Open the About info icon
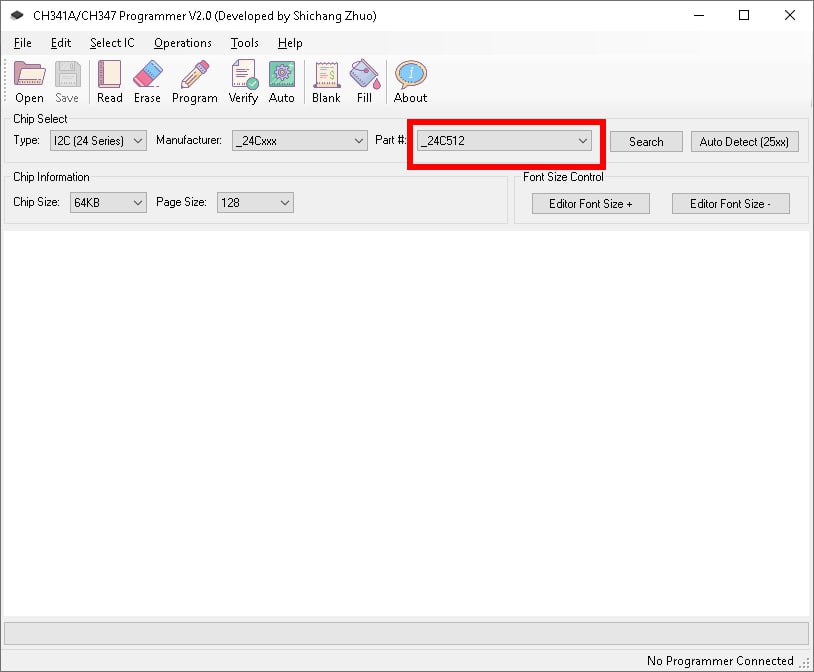 coord(411,82)
